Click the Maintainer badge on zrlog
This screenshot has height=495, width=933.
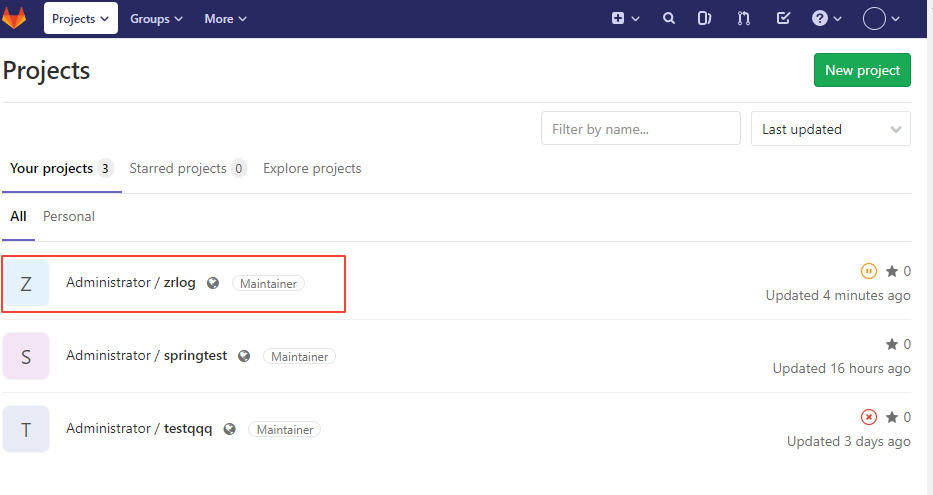coord(268,284)
